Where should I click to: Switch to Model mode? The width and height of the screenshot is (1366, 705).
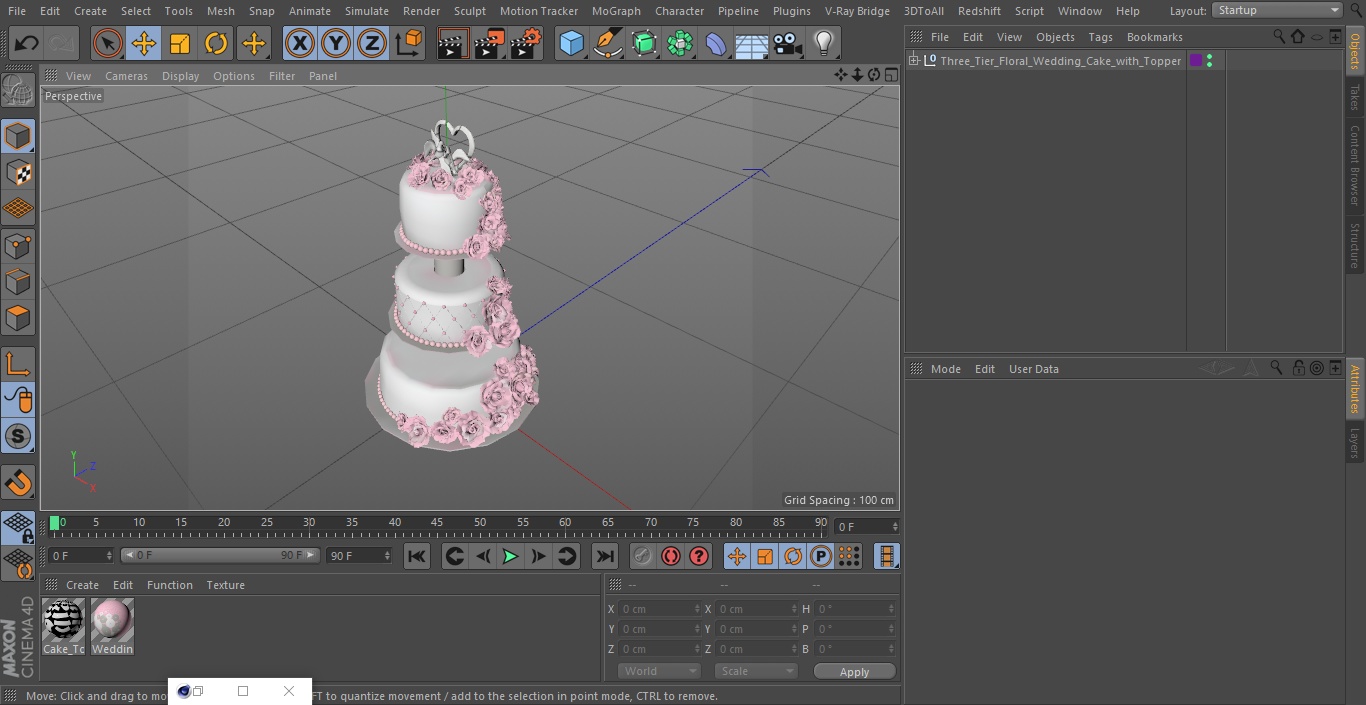click(18, 136)
